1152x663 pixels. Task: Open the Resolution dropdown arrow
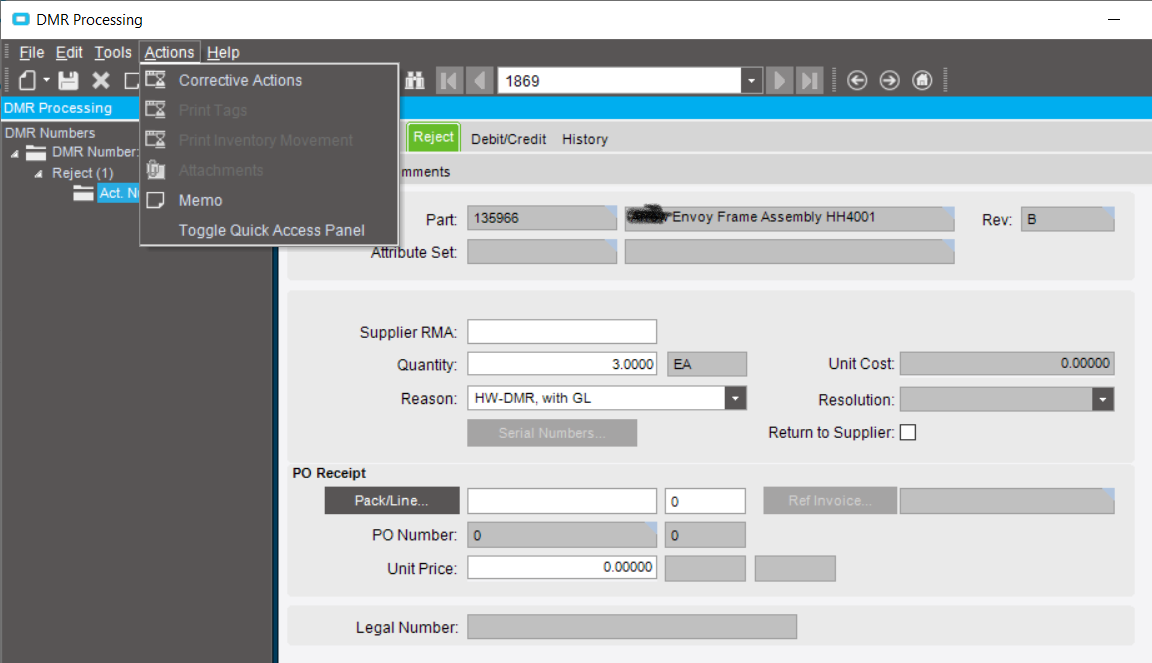click(x=1102, y=400)
